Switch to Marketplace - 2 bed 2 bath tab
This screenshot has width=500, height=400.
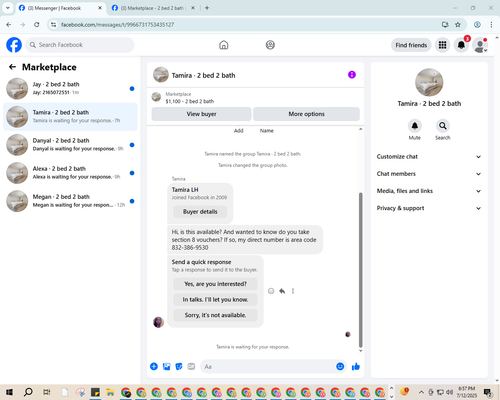[153, 8]
